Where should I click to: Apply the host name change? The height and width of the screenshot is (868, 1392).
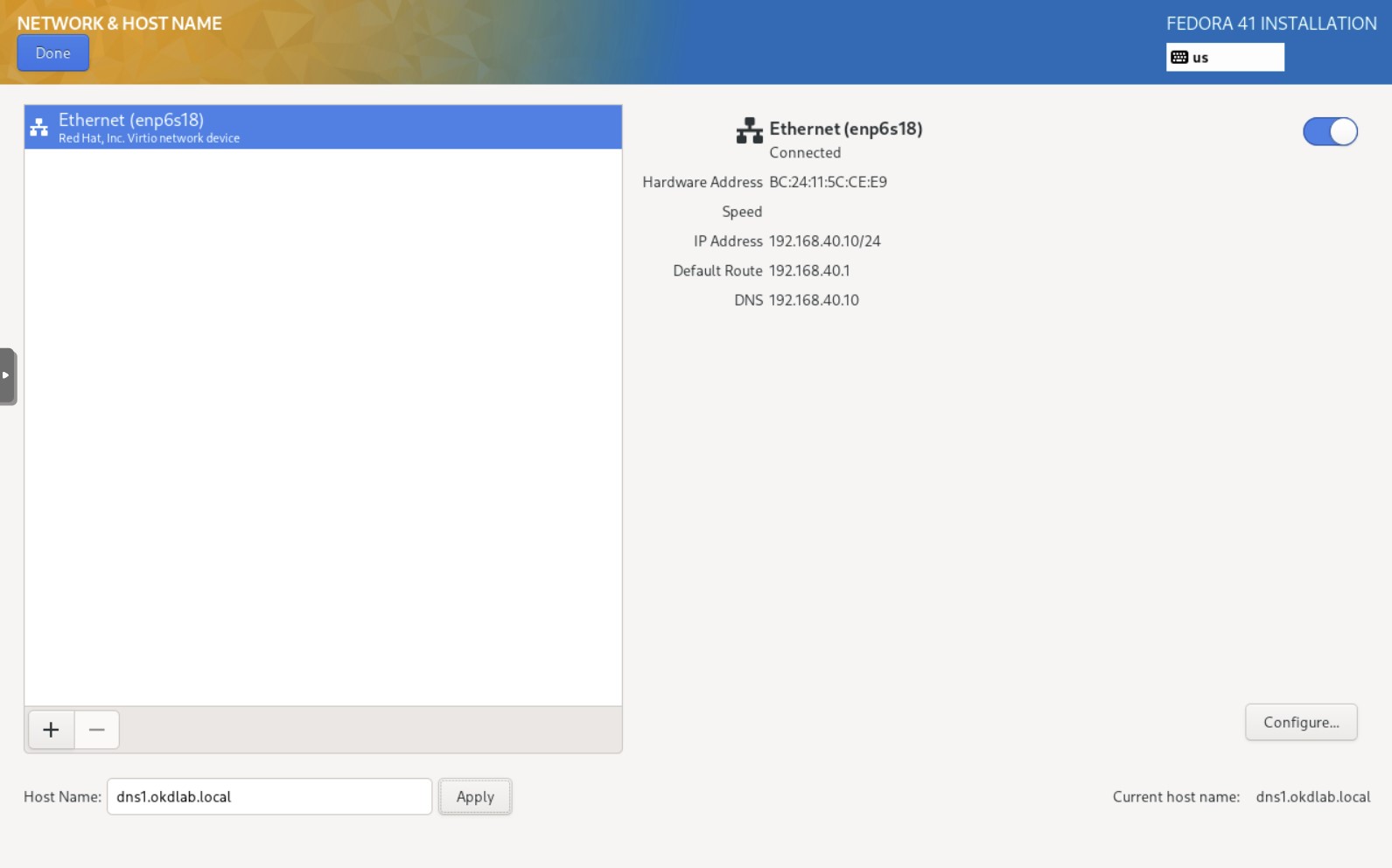(x=475, y=796)
